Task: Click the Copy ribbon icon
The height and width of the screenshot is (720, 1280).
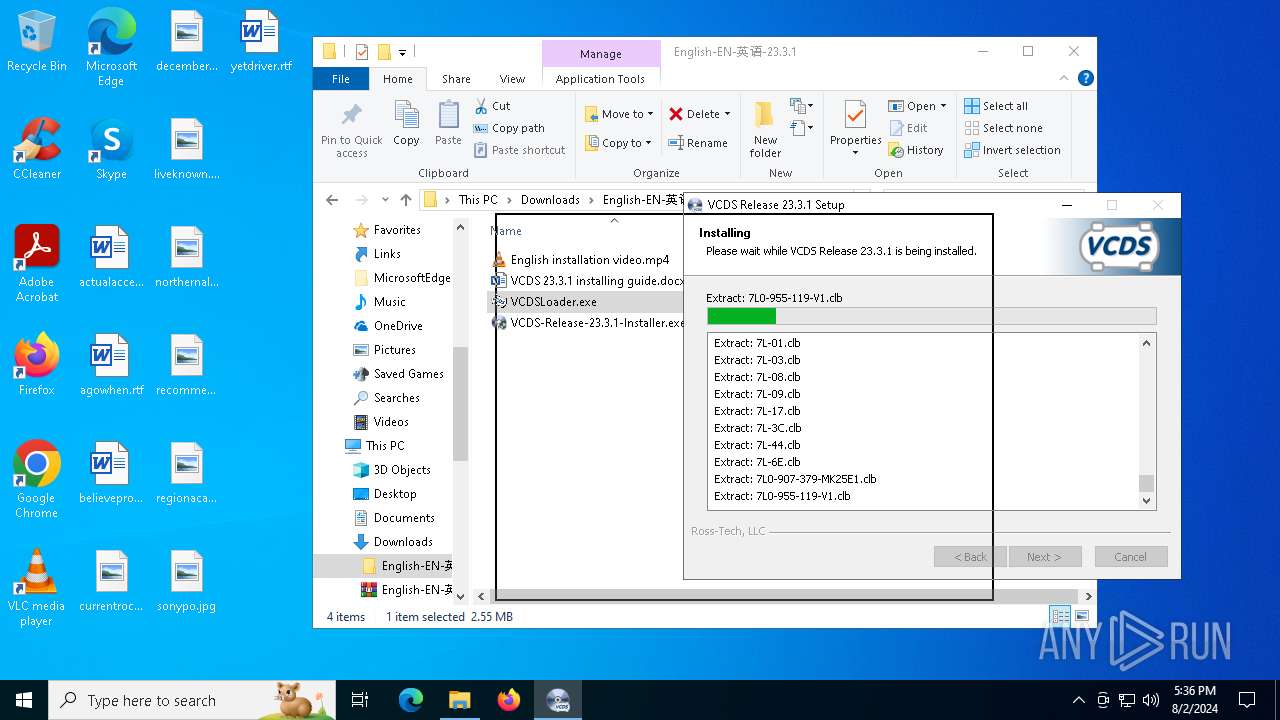Action: 406,124
